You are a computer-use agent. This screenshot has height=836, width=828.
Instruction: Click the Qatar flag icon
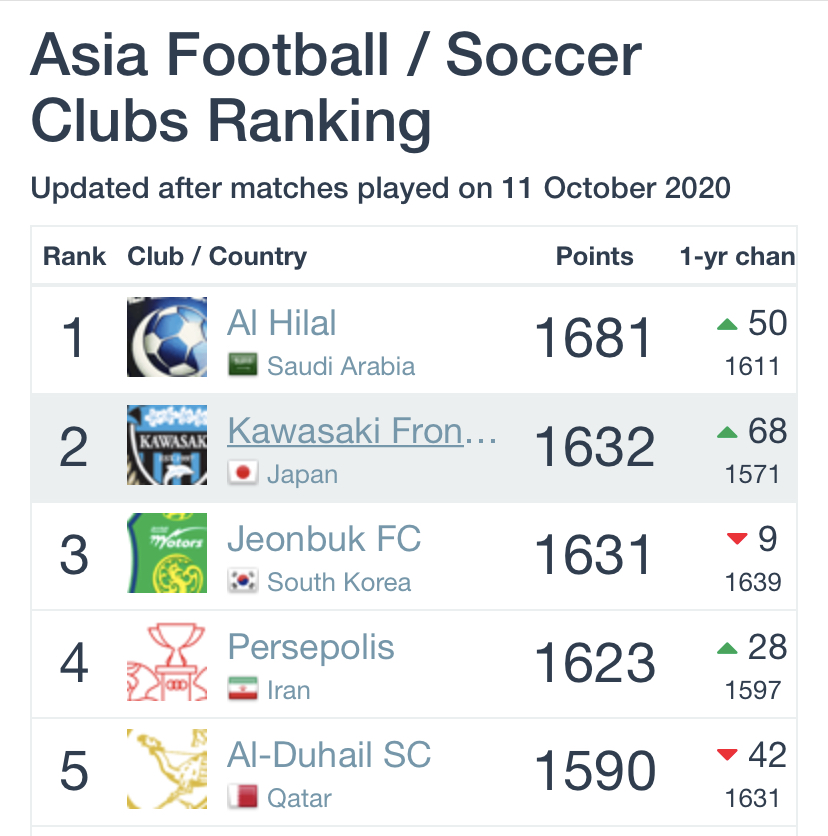point(243,797)
